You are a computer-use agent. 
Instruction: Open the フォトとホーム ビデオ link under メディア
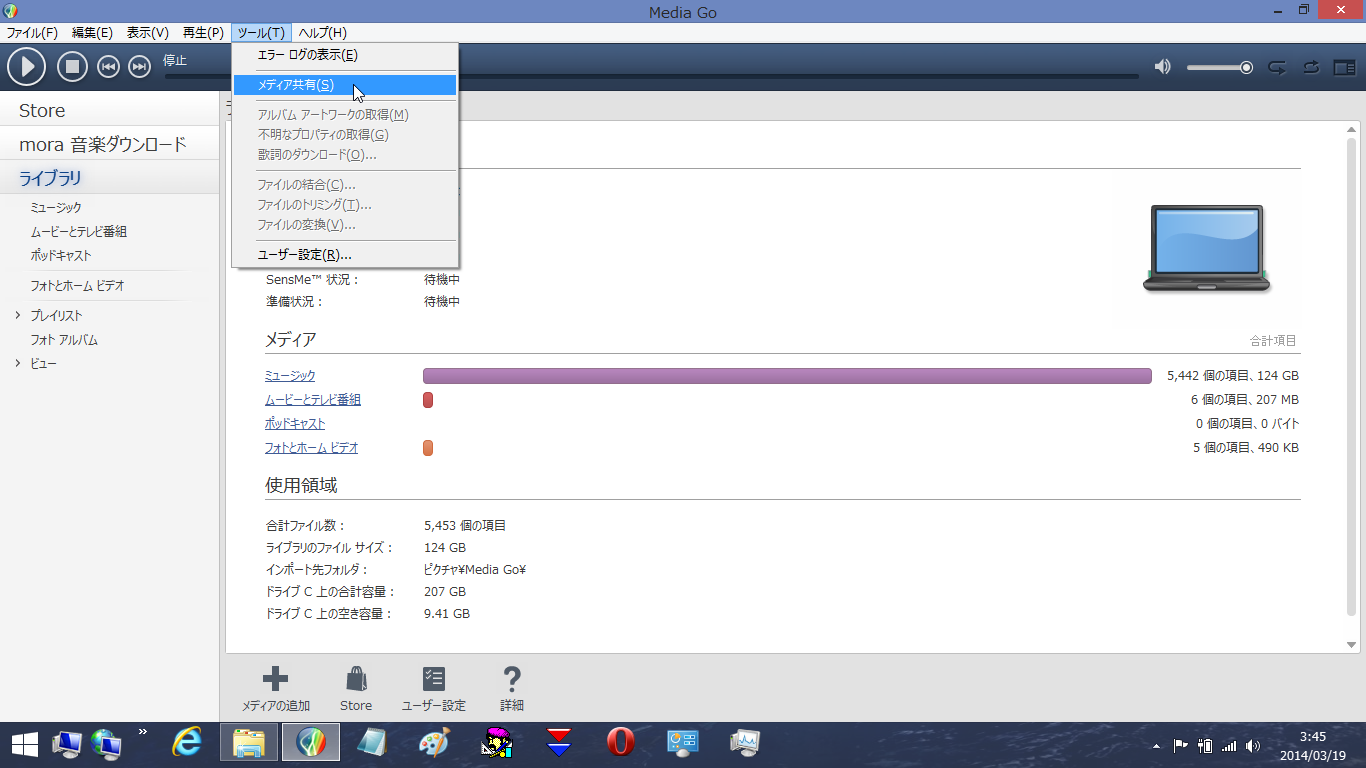[311, 448]
